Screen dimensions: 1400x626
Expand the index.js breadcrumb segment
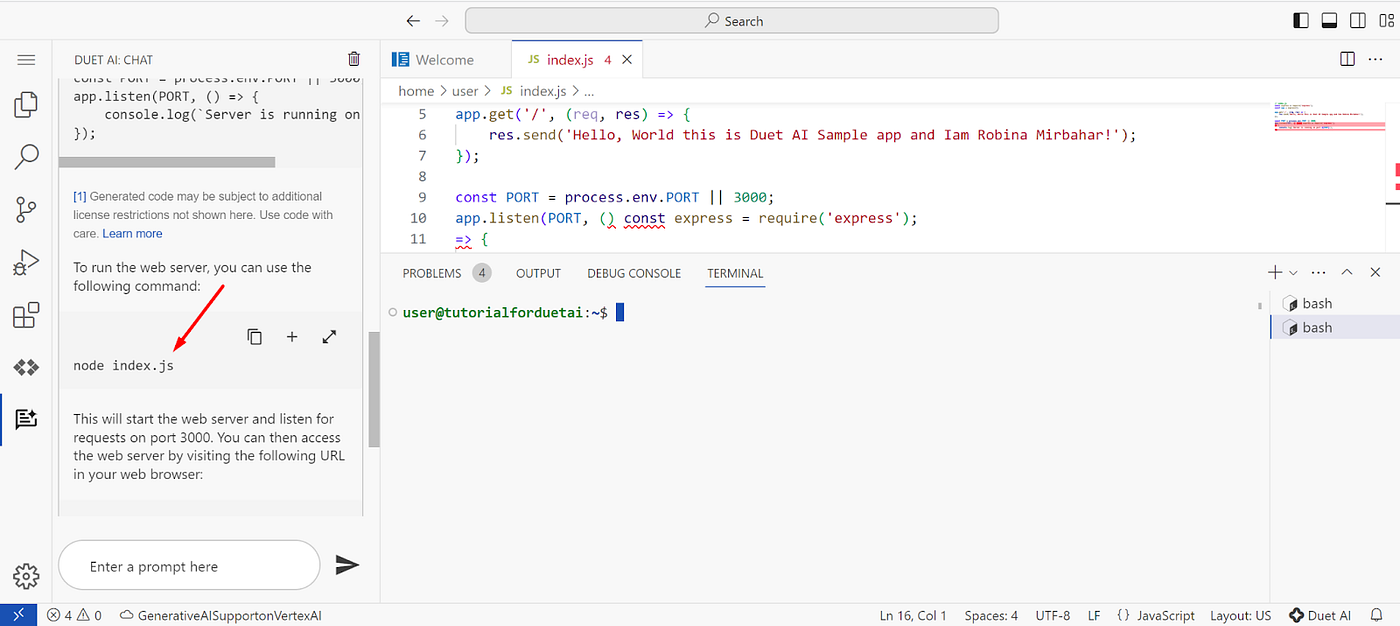click(534, 91)
